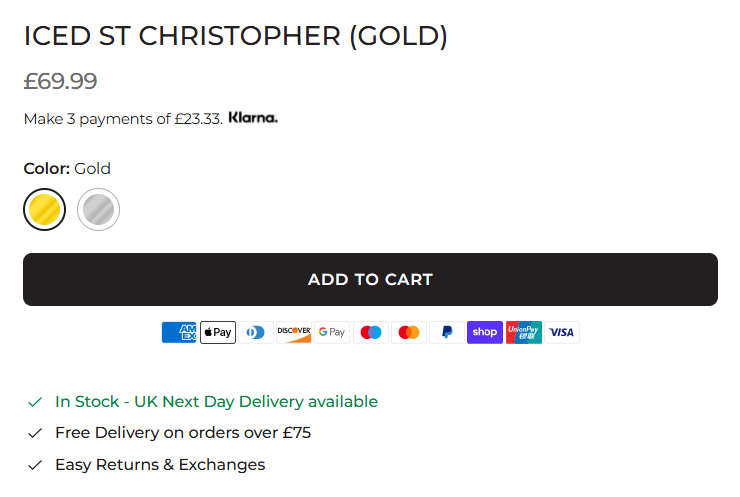This screenshot has height=497, width=740.
Task: Add the item to cart
Action: point(370,279)
